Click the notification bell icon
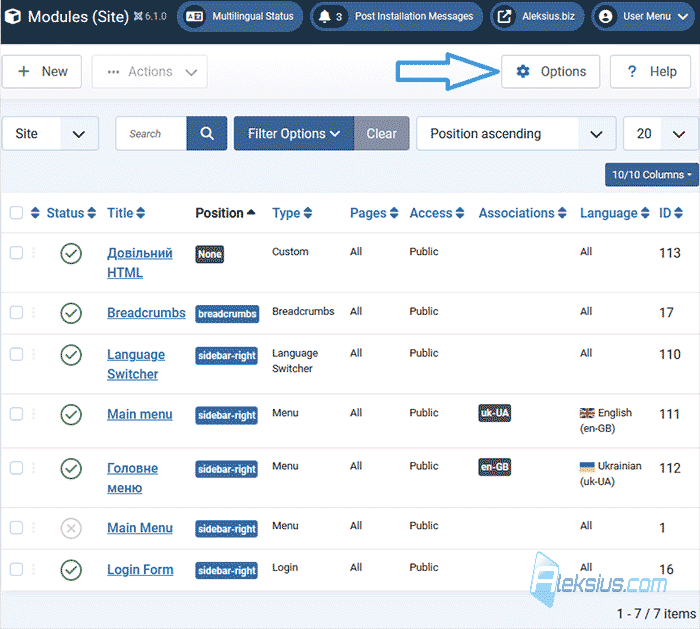Image resolution: width=700 pixels, height=629 pixels. [x=325, y=17]
